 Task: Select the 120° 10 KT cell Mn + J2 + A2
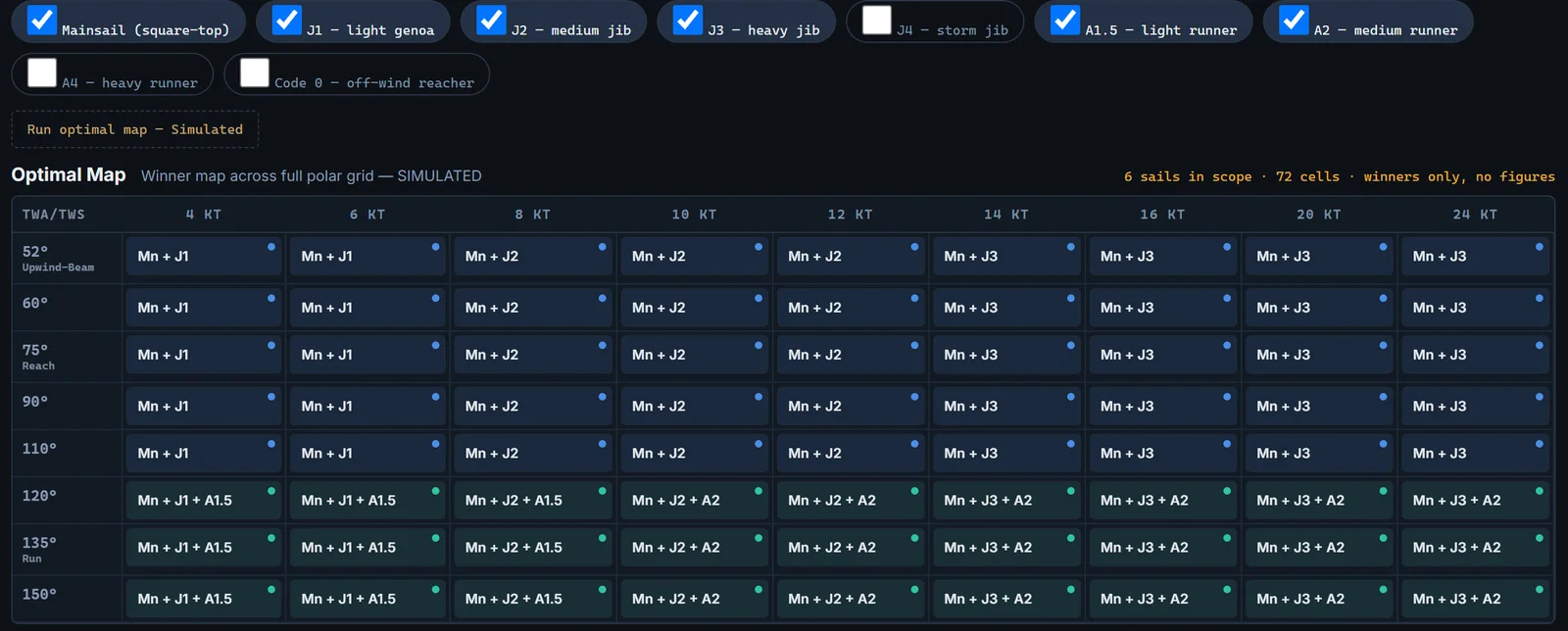(x=695, y=500)
